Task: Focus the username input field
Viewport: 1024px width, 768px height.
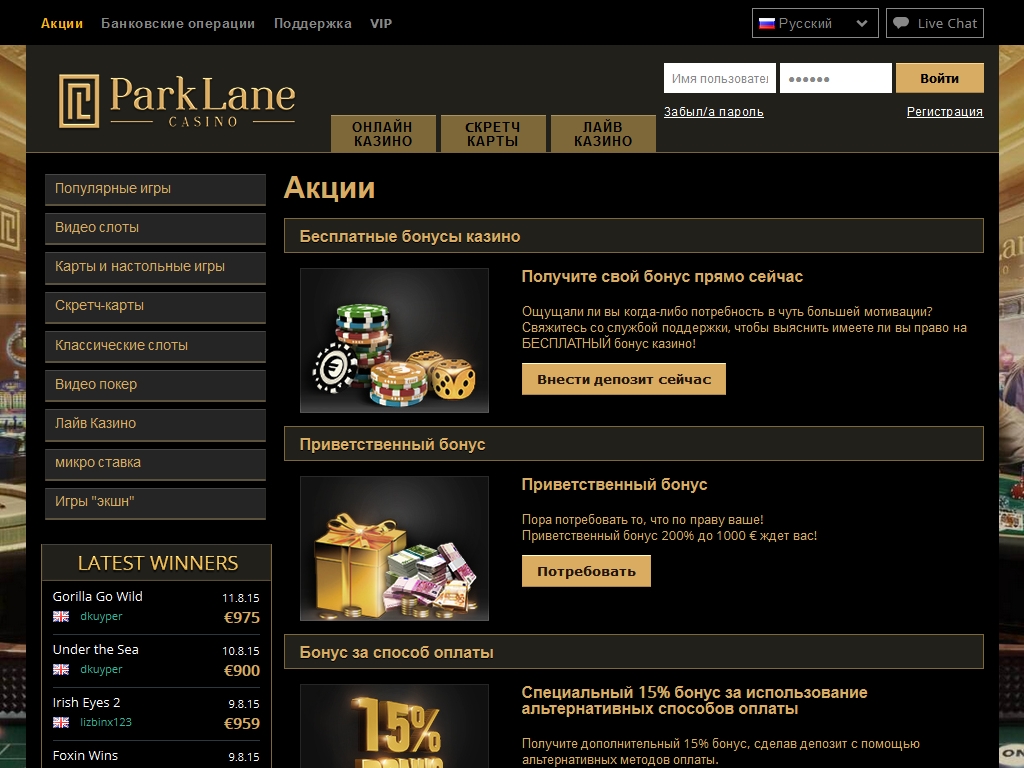Action: click(719, 78)
